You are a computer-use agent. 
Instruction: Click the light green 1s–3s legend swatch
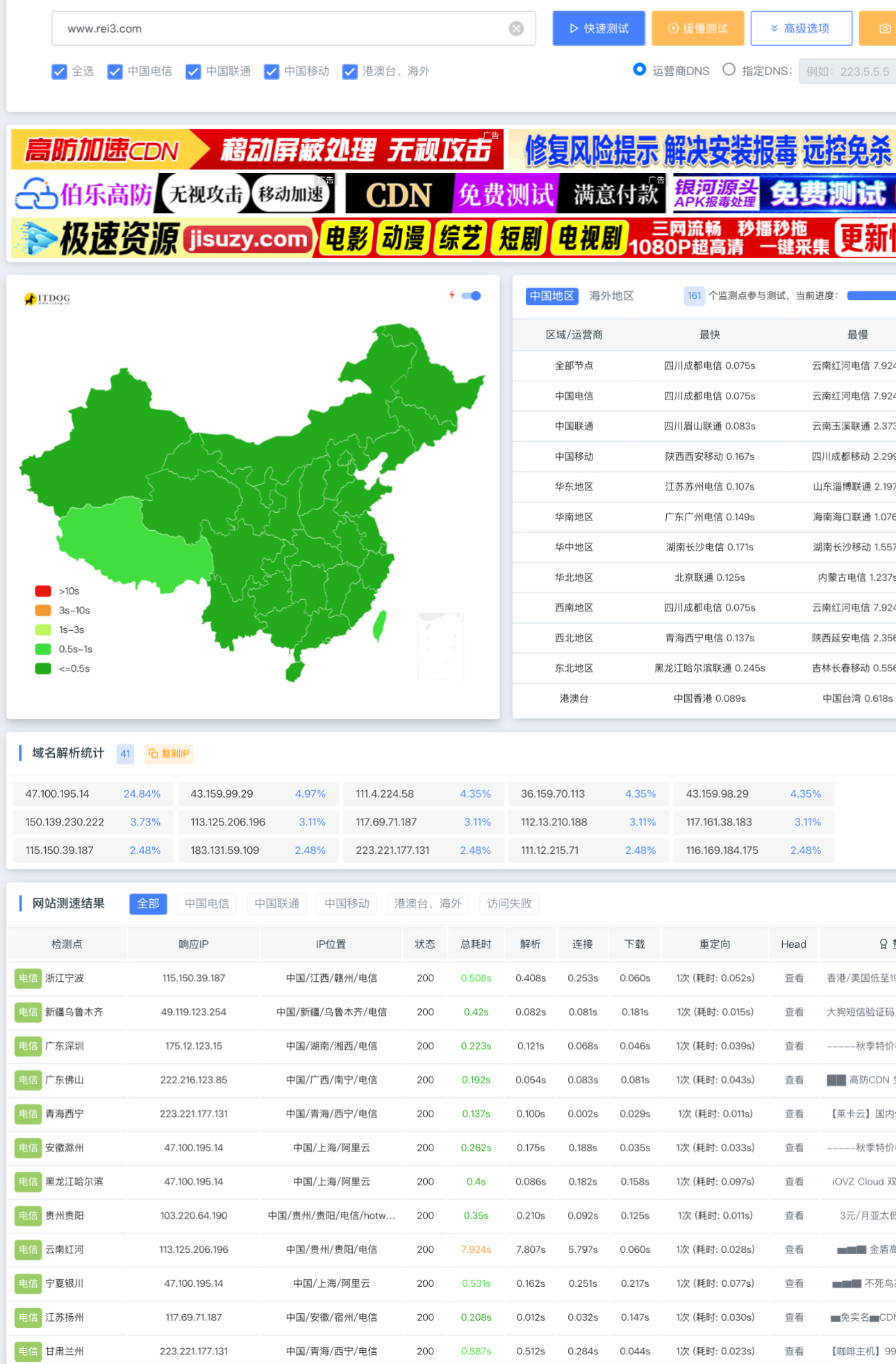click(x=43, y=630)
